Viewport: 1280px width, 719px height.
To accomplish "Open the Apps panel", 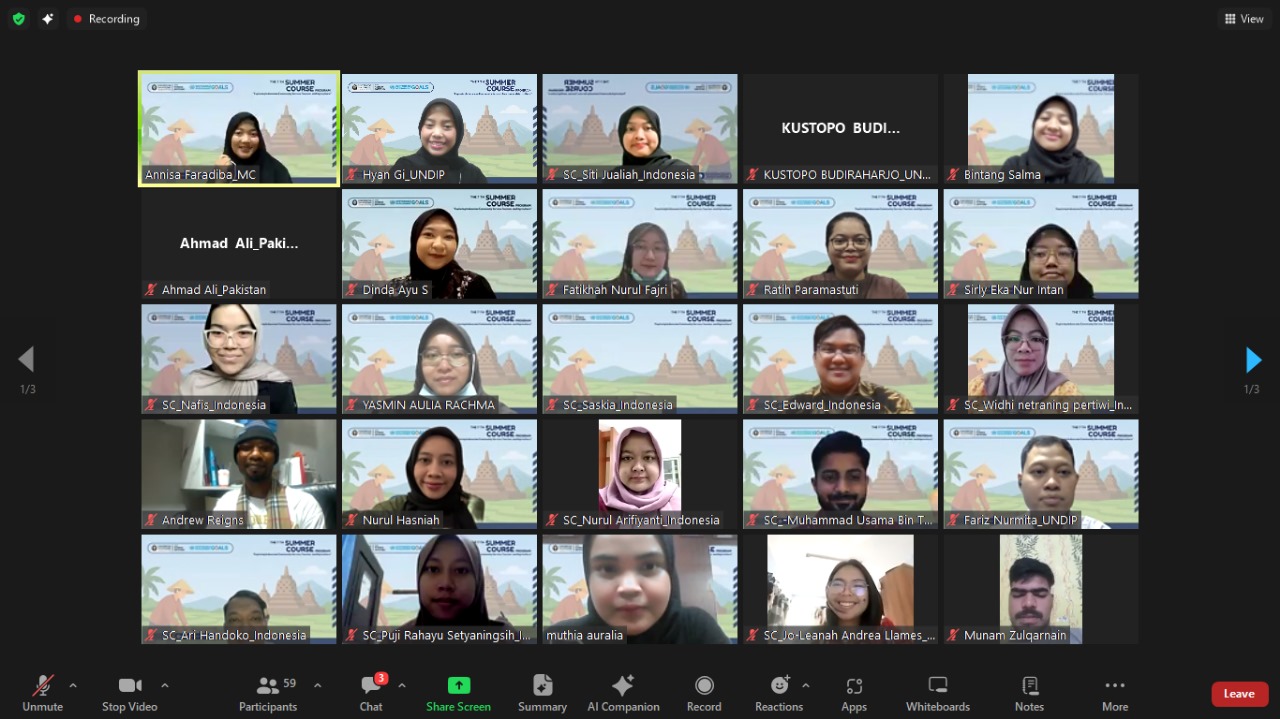I will coord(853,693).
